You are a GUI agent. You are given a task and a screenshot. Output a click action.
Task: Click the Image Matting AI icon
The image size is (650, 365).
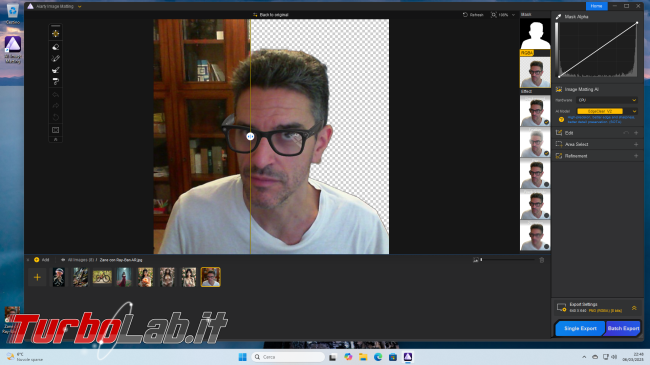coord(559,89)
